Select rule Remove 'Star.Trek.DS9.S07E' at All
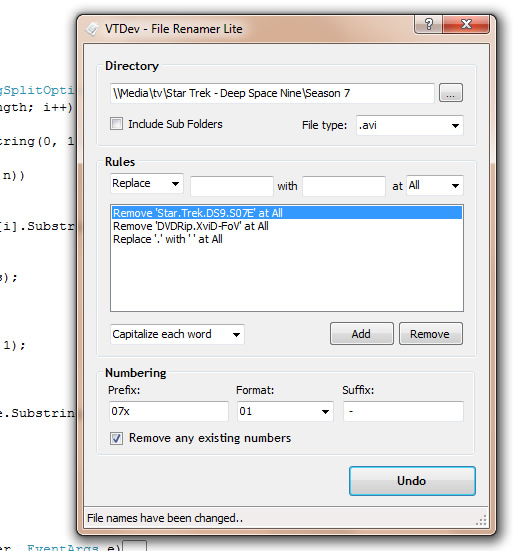This screenshot has width=513, height=551. click(x=287, y=213)
